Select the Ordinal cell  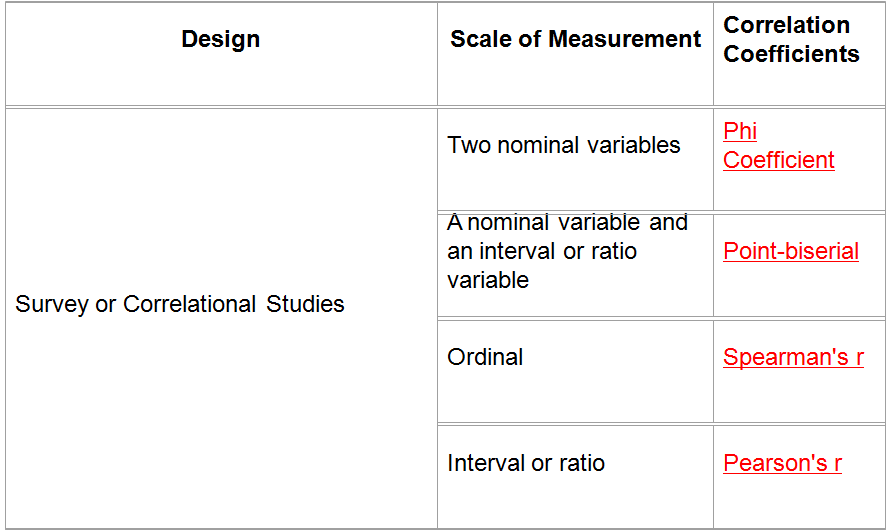point(575,372)
